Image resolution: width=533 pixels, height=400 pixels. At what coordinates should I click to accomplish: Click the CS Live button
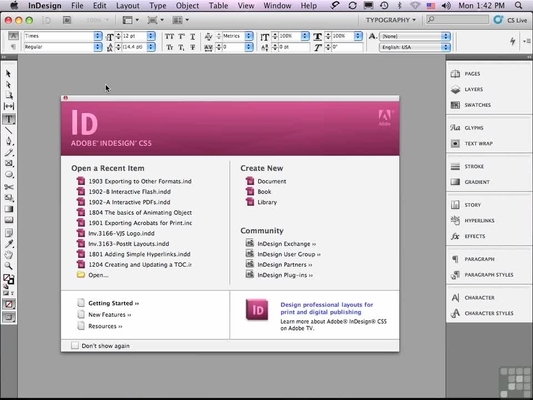[510, 20]
